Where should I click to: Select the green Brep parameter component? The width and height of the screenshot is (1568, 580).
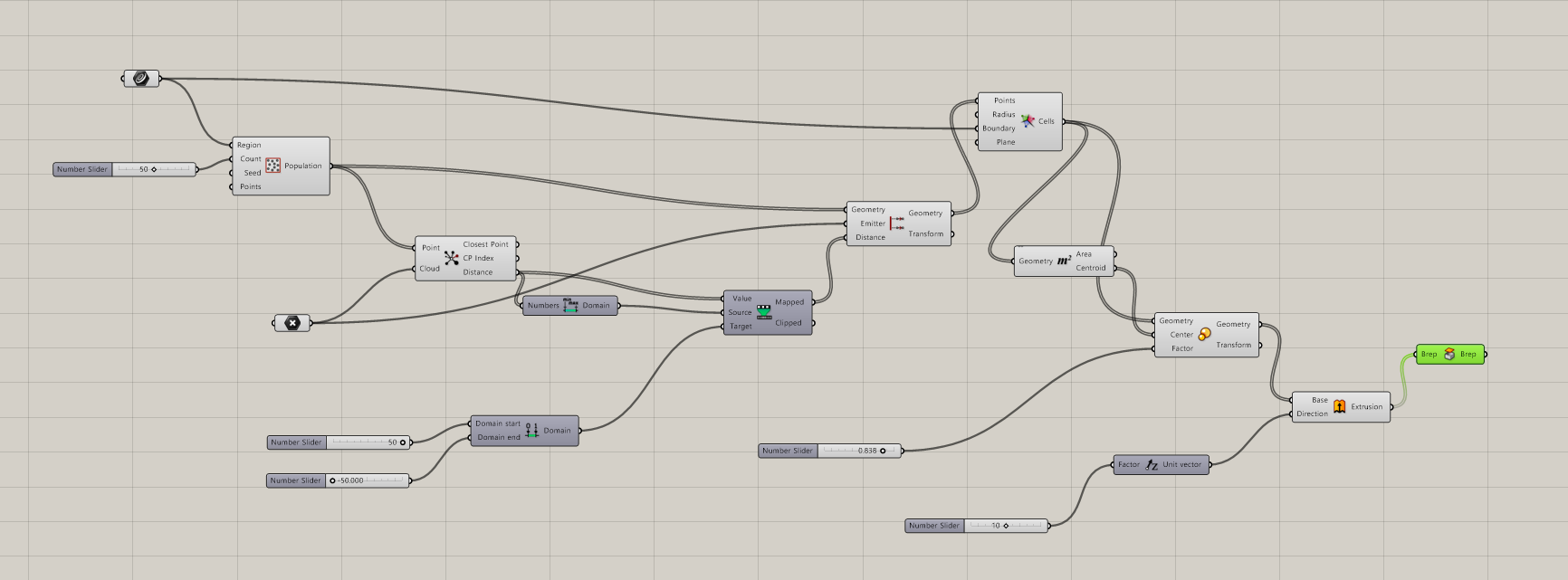(x=1449, y=355)
